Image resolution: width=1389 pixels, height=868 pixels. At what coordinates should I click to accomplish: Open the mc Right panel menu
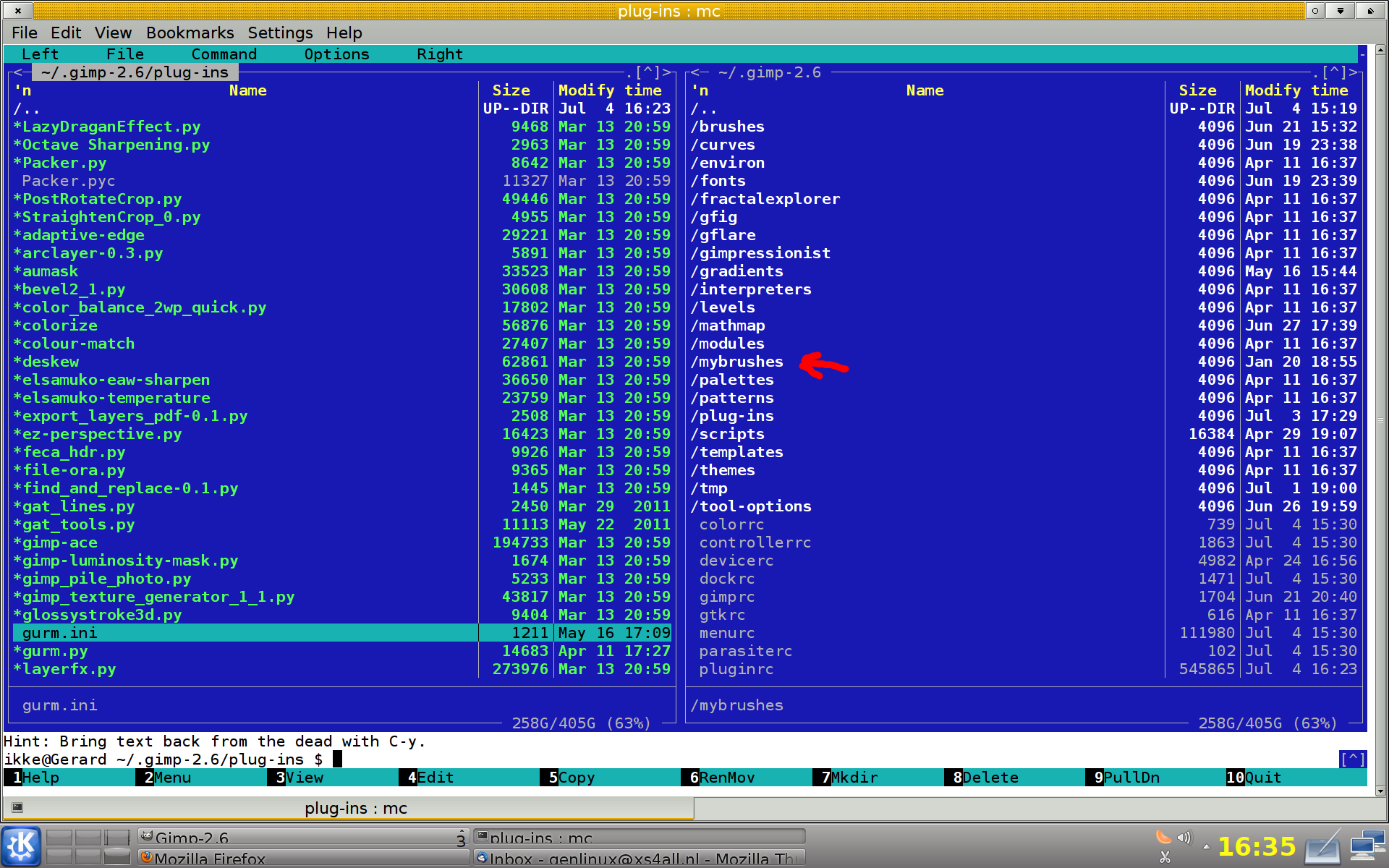[440, 54]
